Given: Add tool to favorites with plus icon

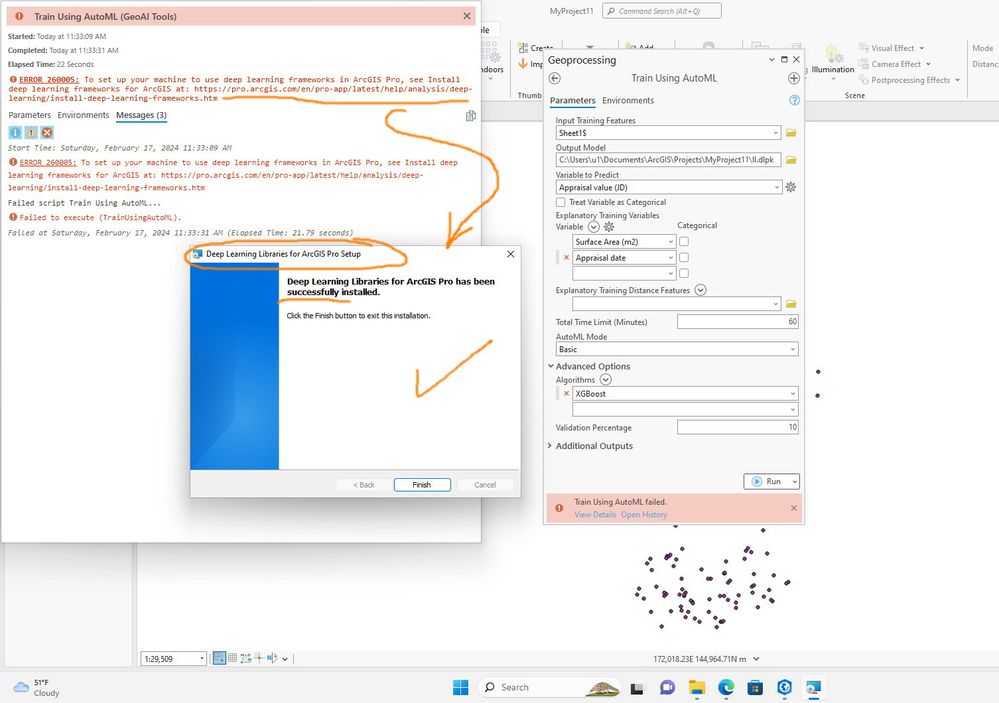Looking at the screenshot, I should click(x=794, y=78).
